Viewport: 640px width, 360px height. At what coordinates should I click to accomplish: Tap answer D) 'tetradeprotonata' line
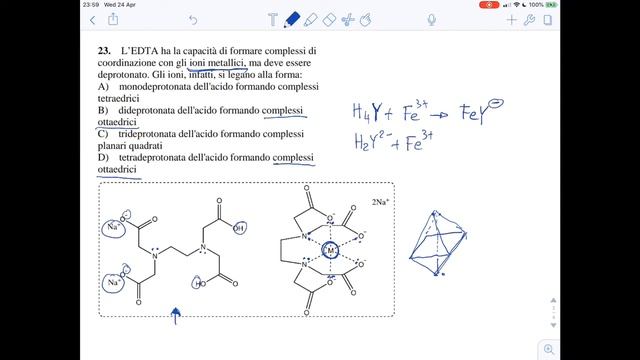(206, 158)
